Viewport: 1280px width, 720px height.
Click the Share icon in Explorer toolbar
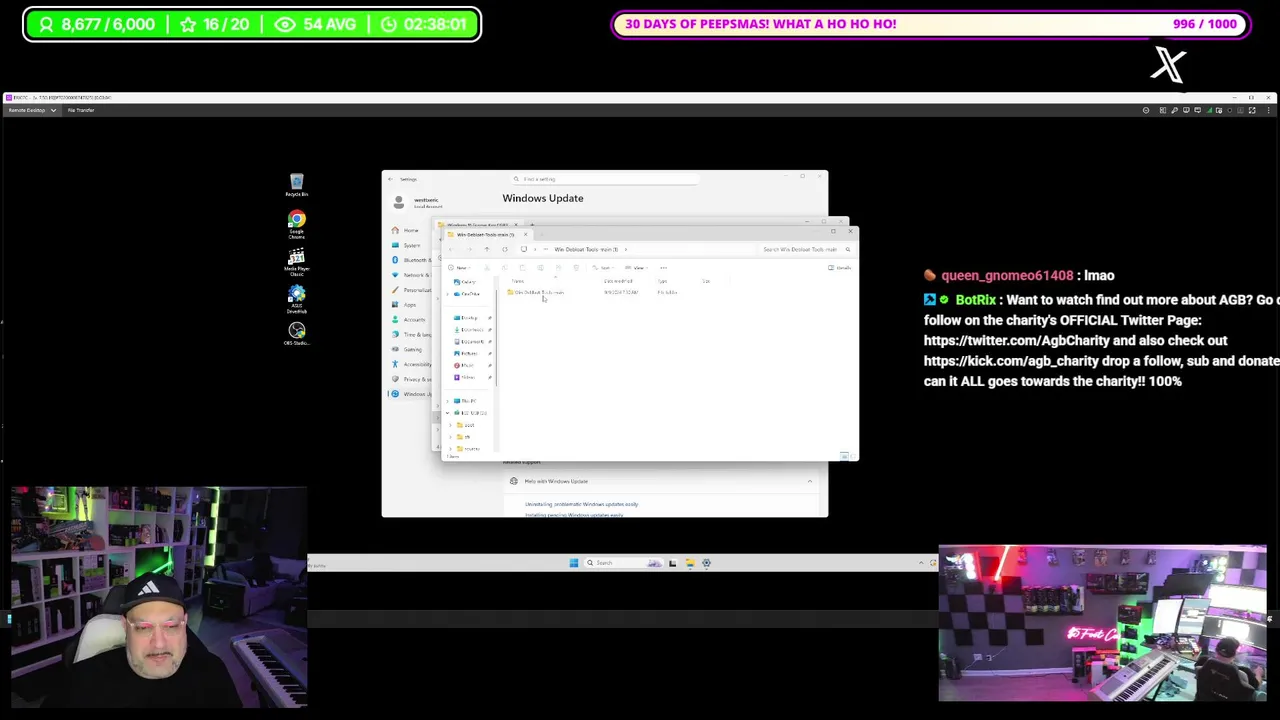point(558,268)
